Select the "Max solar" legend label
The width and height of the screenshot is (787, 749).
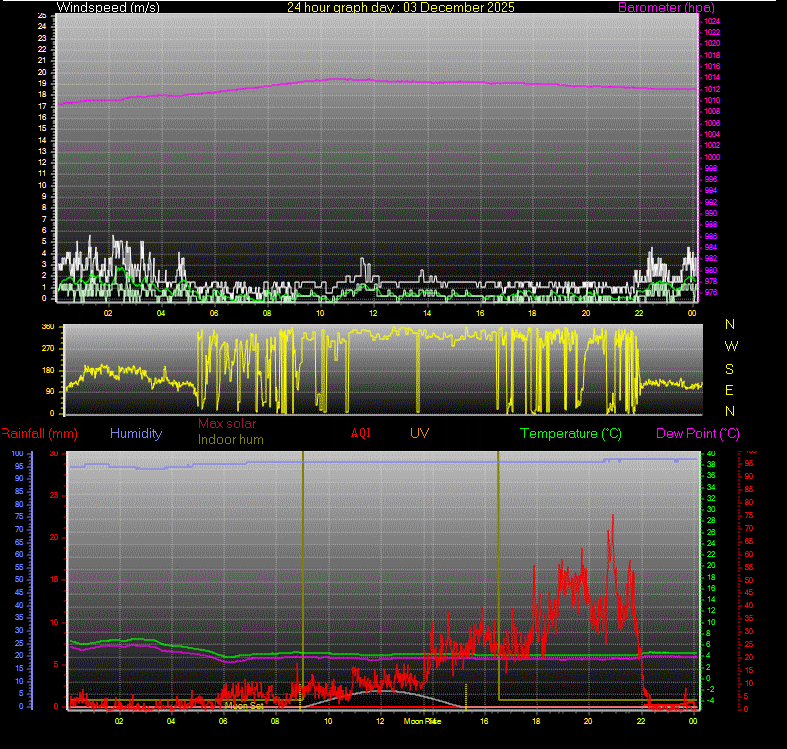(x=227, y=423)
